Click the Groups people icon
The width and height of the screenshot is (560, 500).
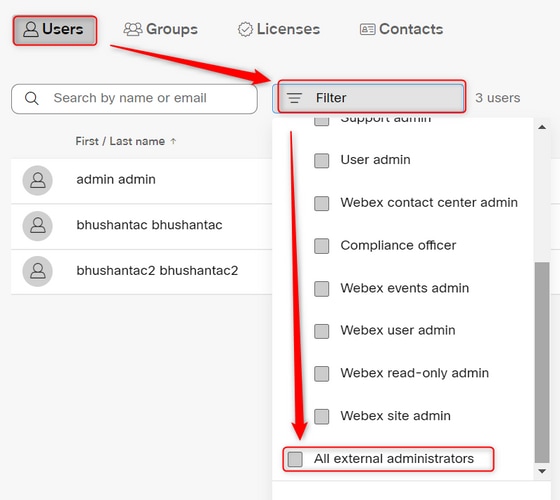point(133,29)
